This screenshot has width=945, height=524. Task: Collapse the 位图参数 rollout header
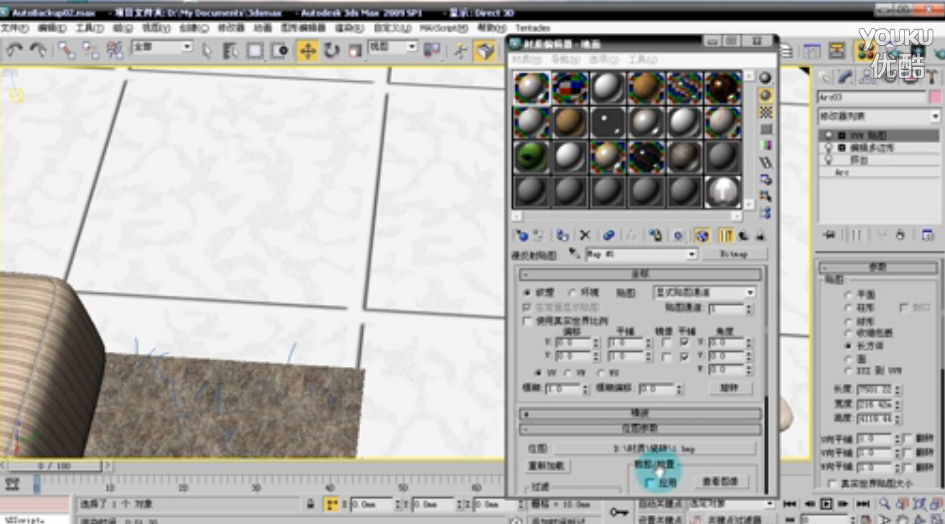tap(640, 429)
